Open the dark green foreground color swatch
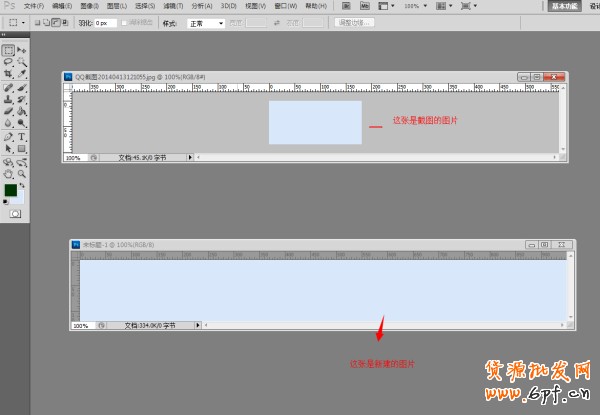Viewport: 600px width, 415px height. 11,190
